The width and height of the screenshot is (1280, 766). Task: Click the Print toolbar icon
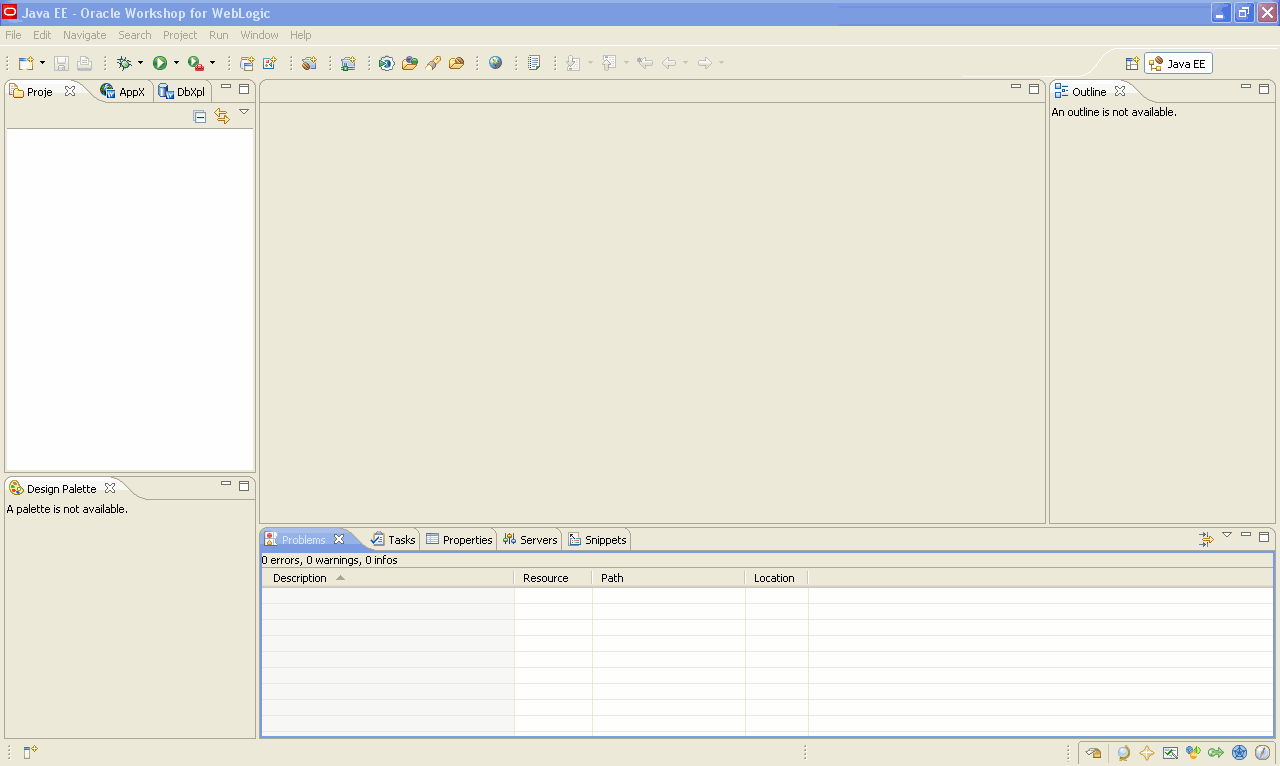tap(84, 63)
